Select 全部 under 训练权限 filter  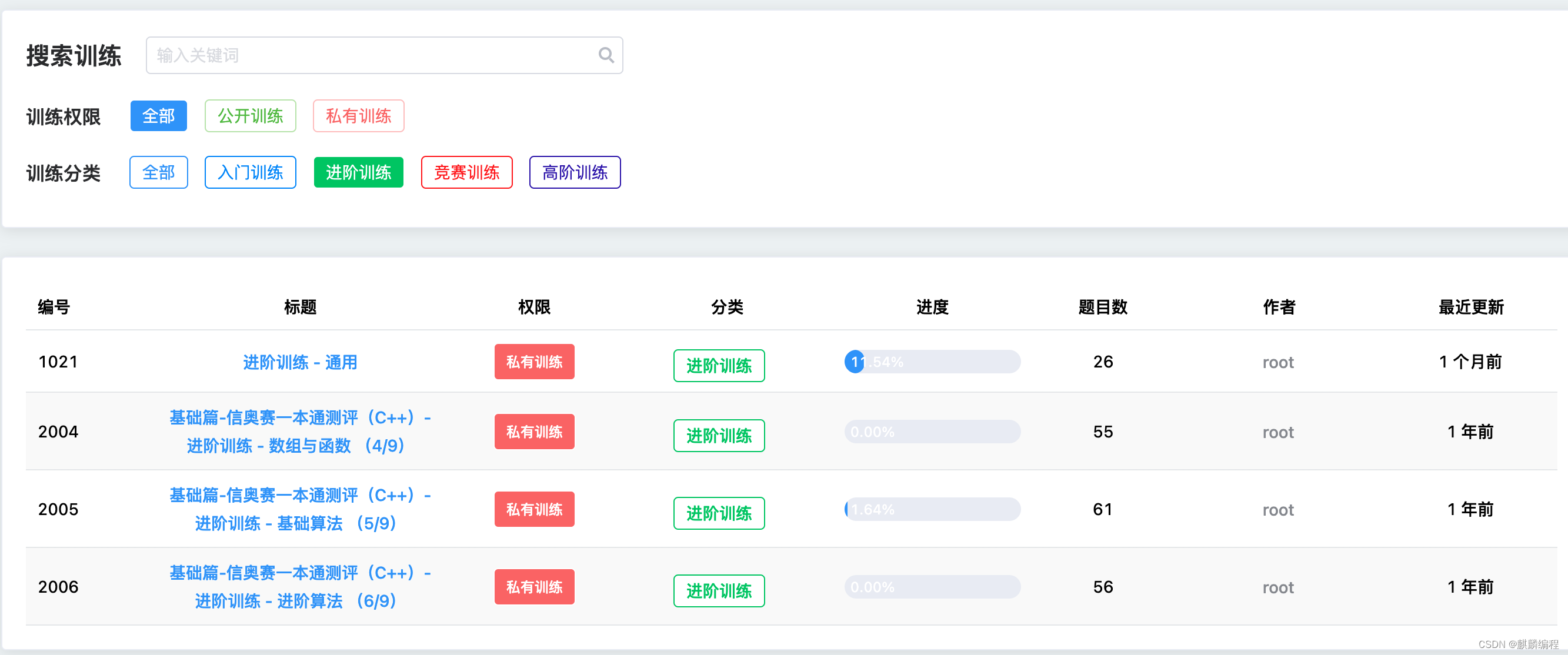pyautogui.click(x=158, y=116)
